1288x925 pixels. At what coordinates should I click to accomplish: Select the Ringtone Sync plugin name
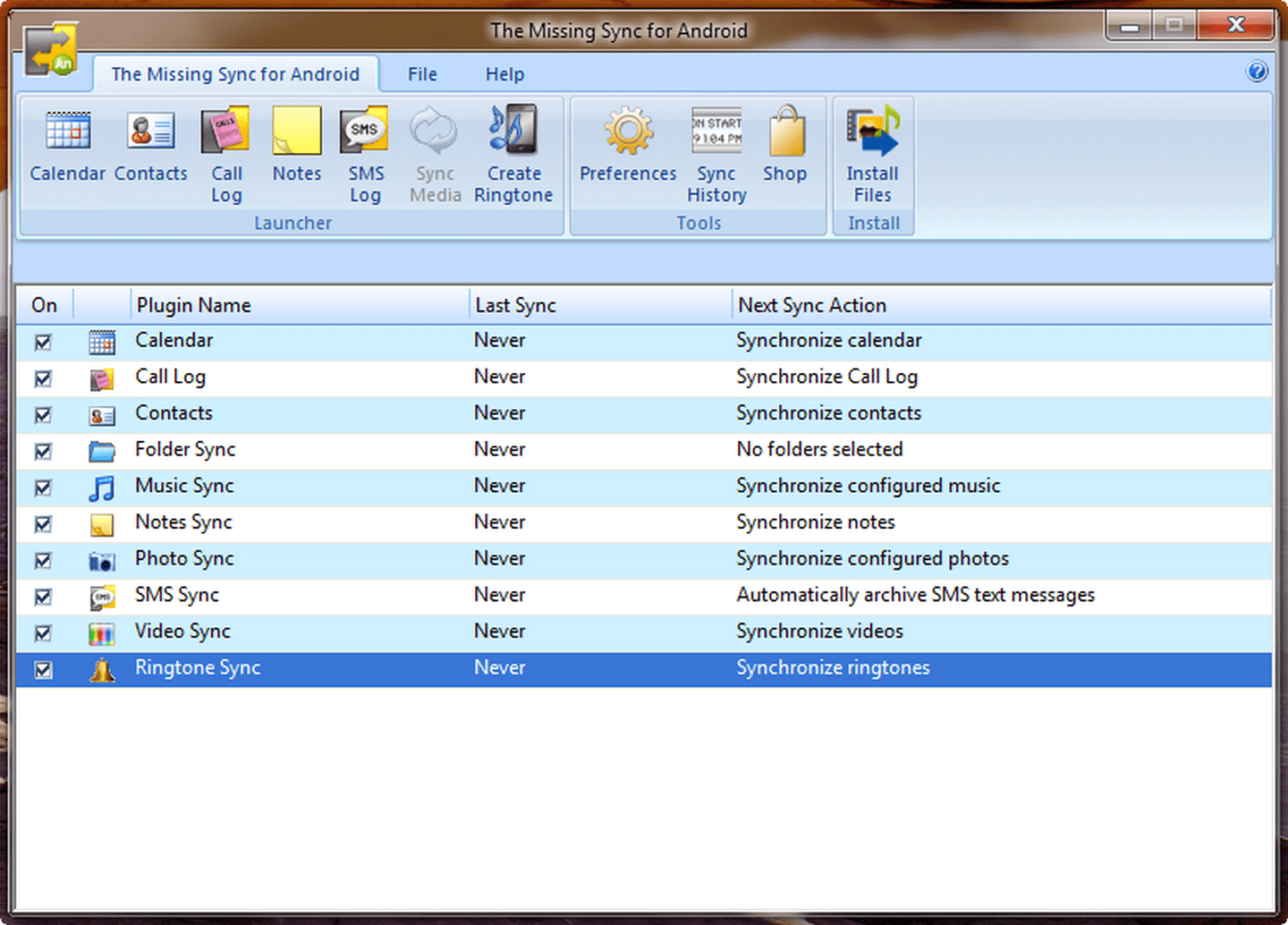point(198,668)
